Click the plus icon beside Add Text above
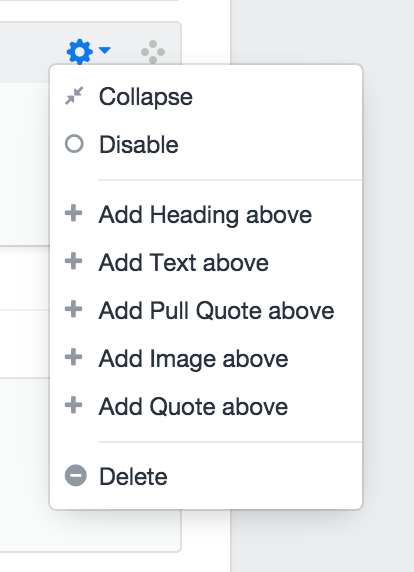The height and width of the screenshot is (572, 414). (73, 261)
